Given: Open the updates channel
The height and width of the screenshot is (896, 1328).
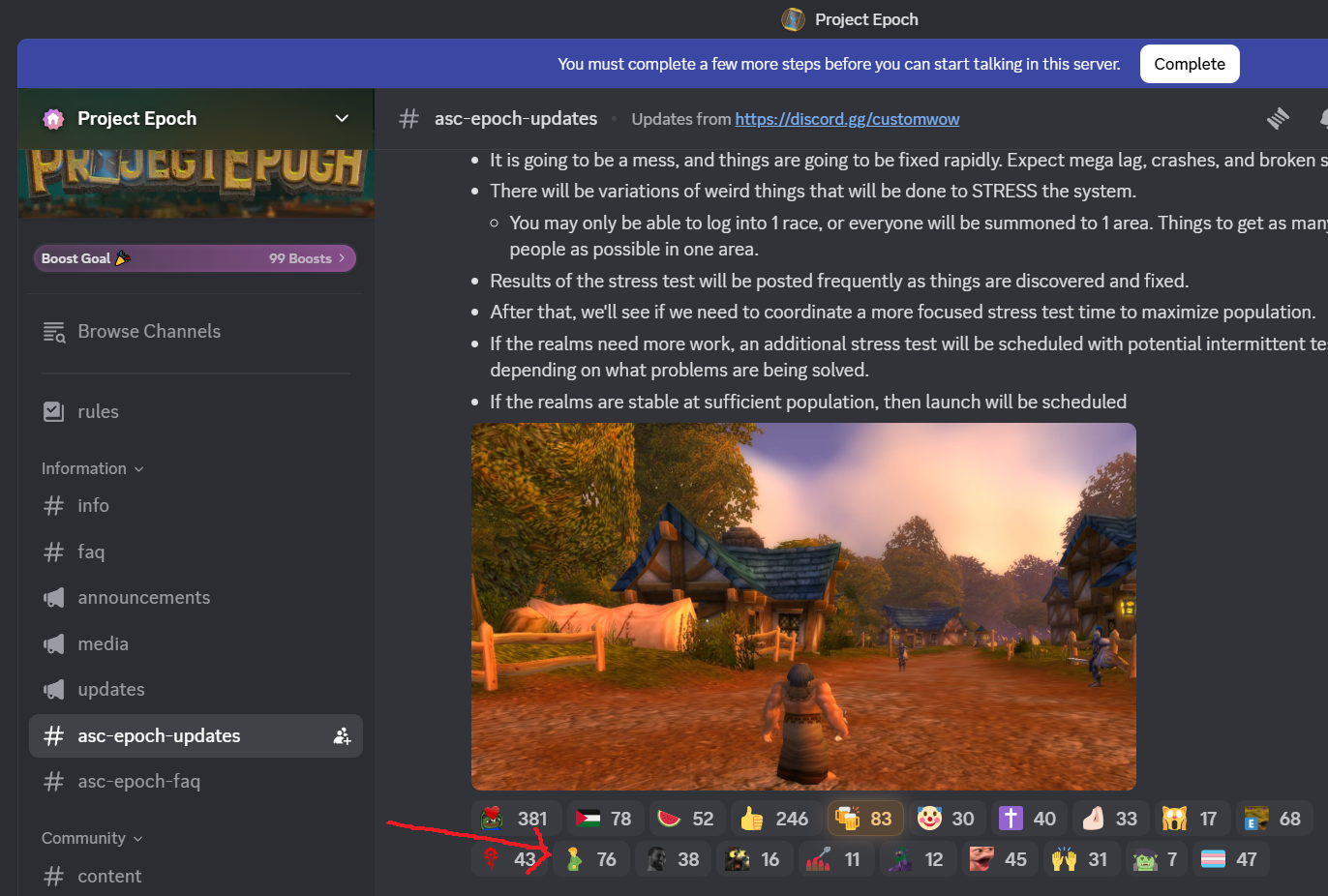Looking at the screenshot, I should 196,690.
